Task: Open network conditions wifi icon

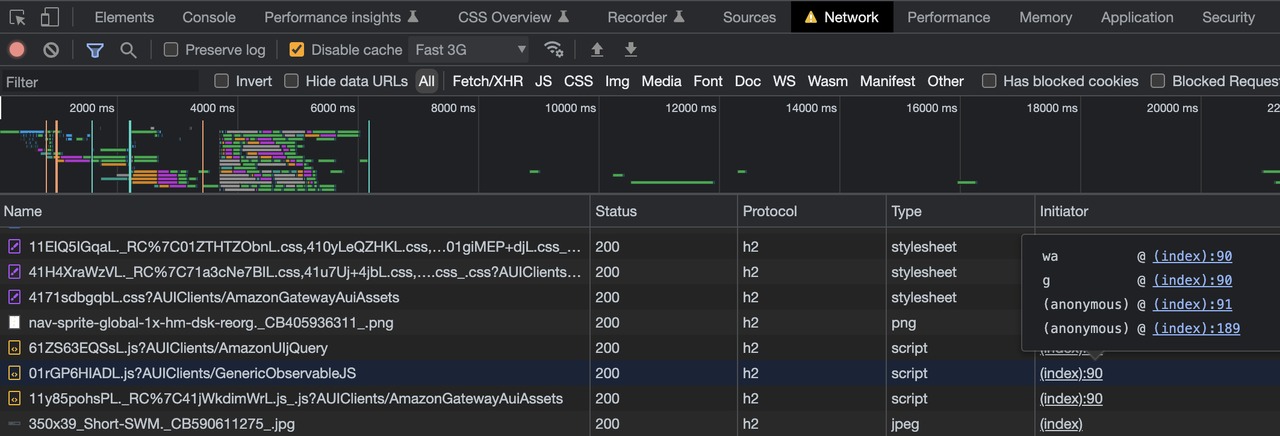Action: pyautogui.click(x=553, y=49)
